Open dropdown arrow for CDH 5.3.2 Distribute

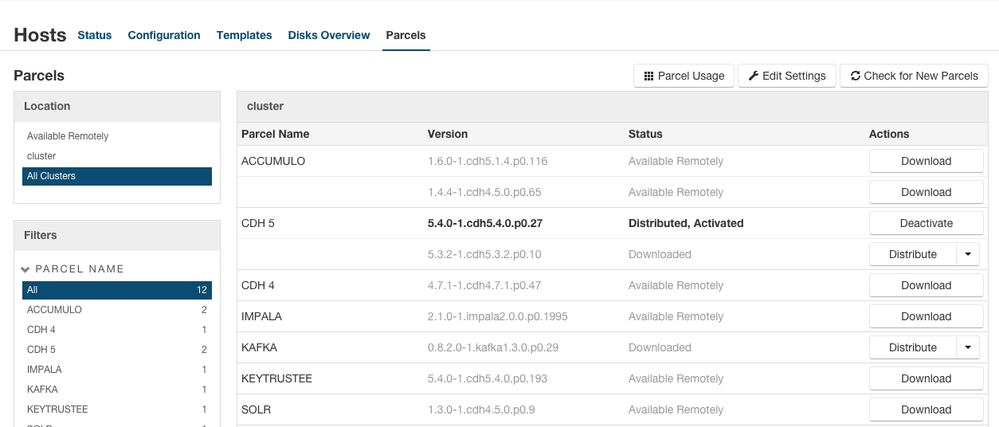pyautogui.click(x=968, y=254)
